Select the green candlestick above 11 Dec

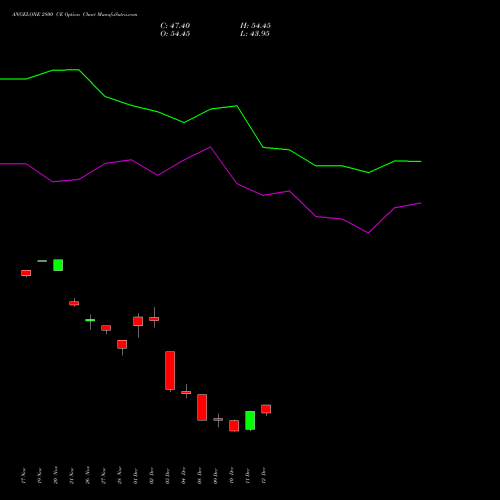tap(250, 420)
